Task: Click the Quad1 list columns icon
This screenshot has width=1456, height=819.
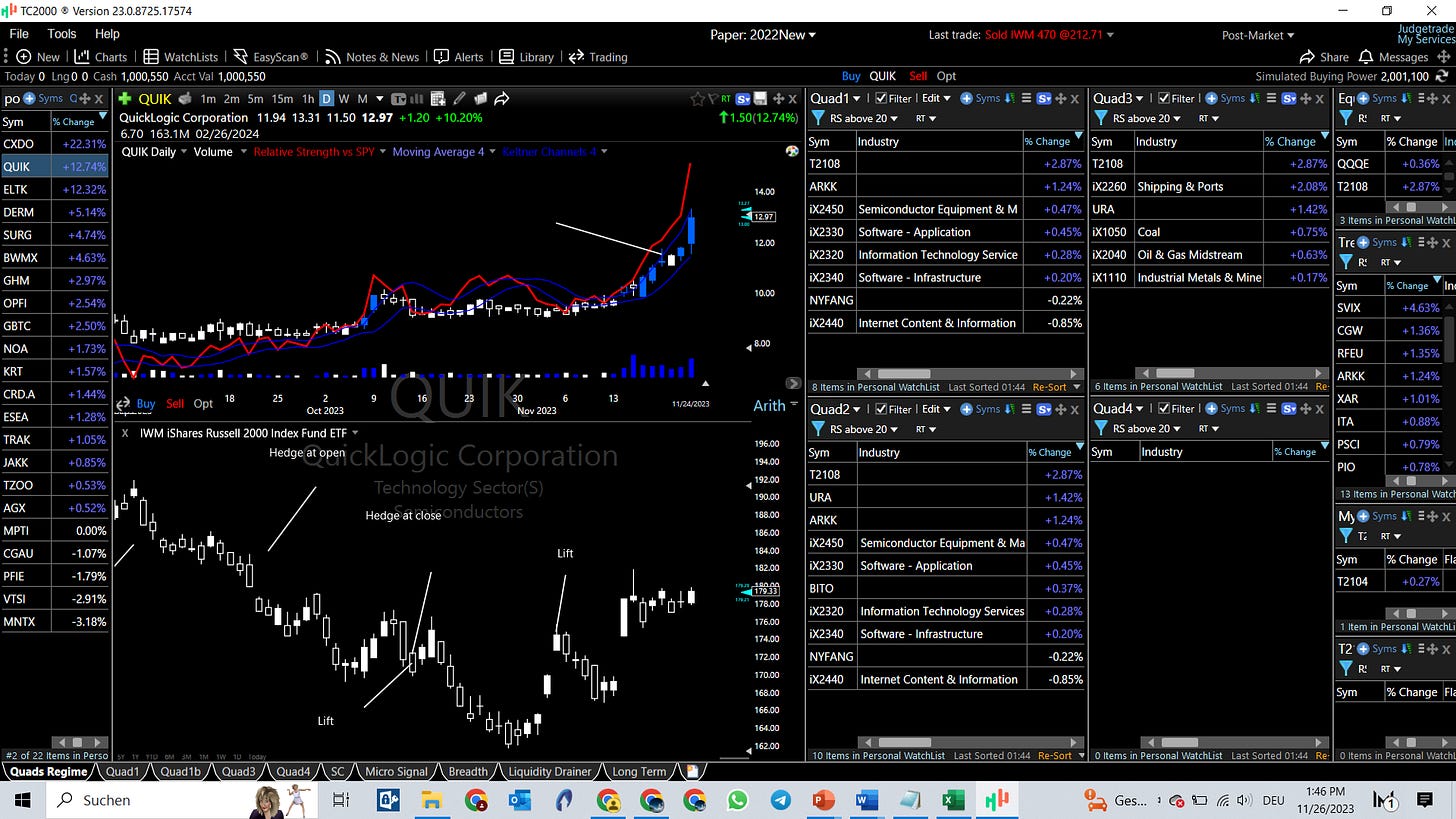Action: (1027, 98)
